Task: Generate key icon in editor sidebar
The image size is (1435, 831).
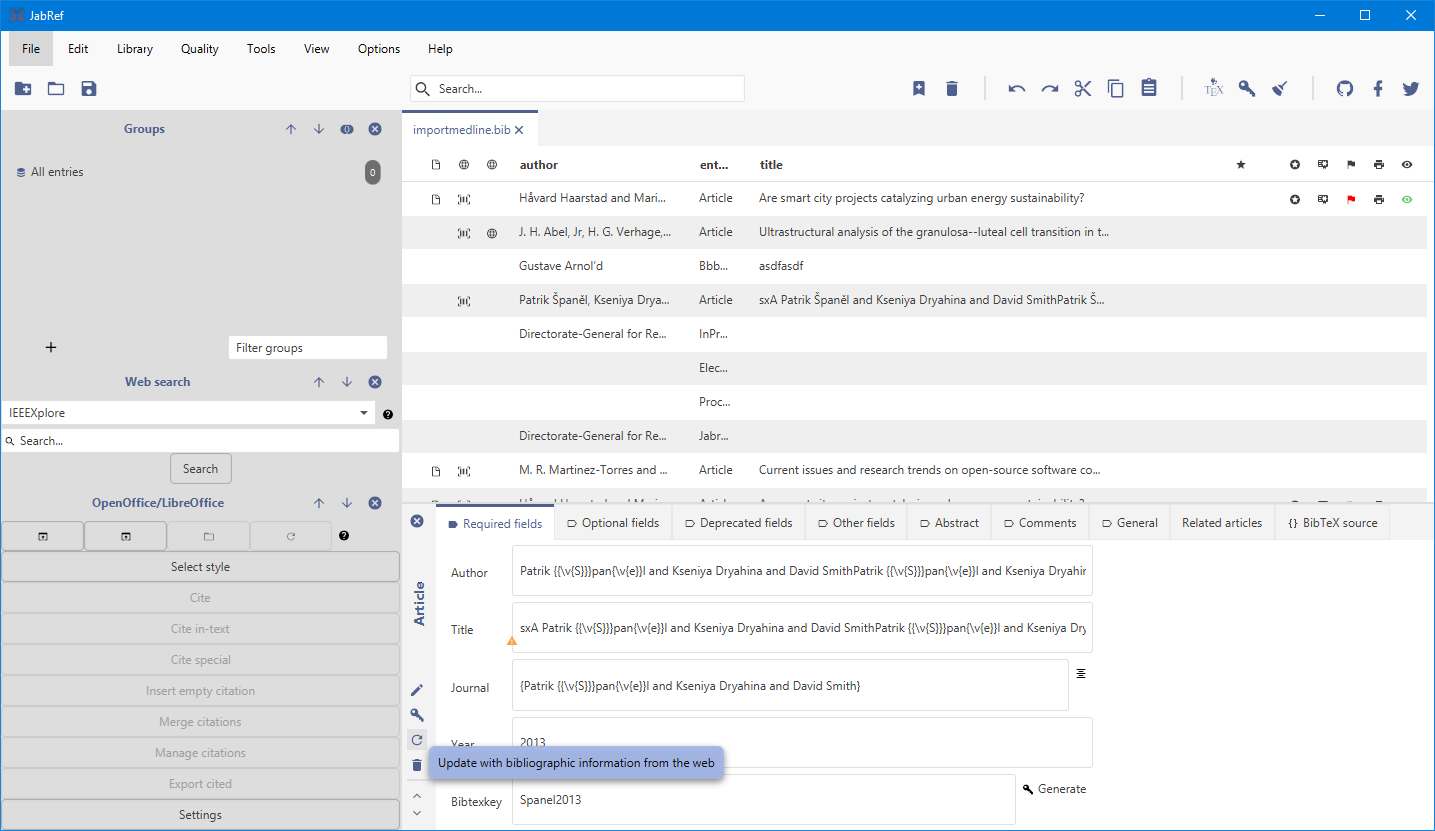Action: pos(417,715)
